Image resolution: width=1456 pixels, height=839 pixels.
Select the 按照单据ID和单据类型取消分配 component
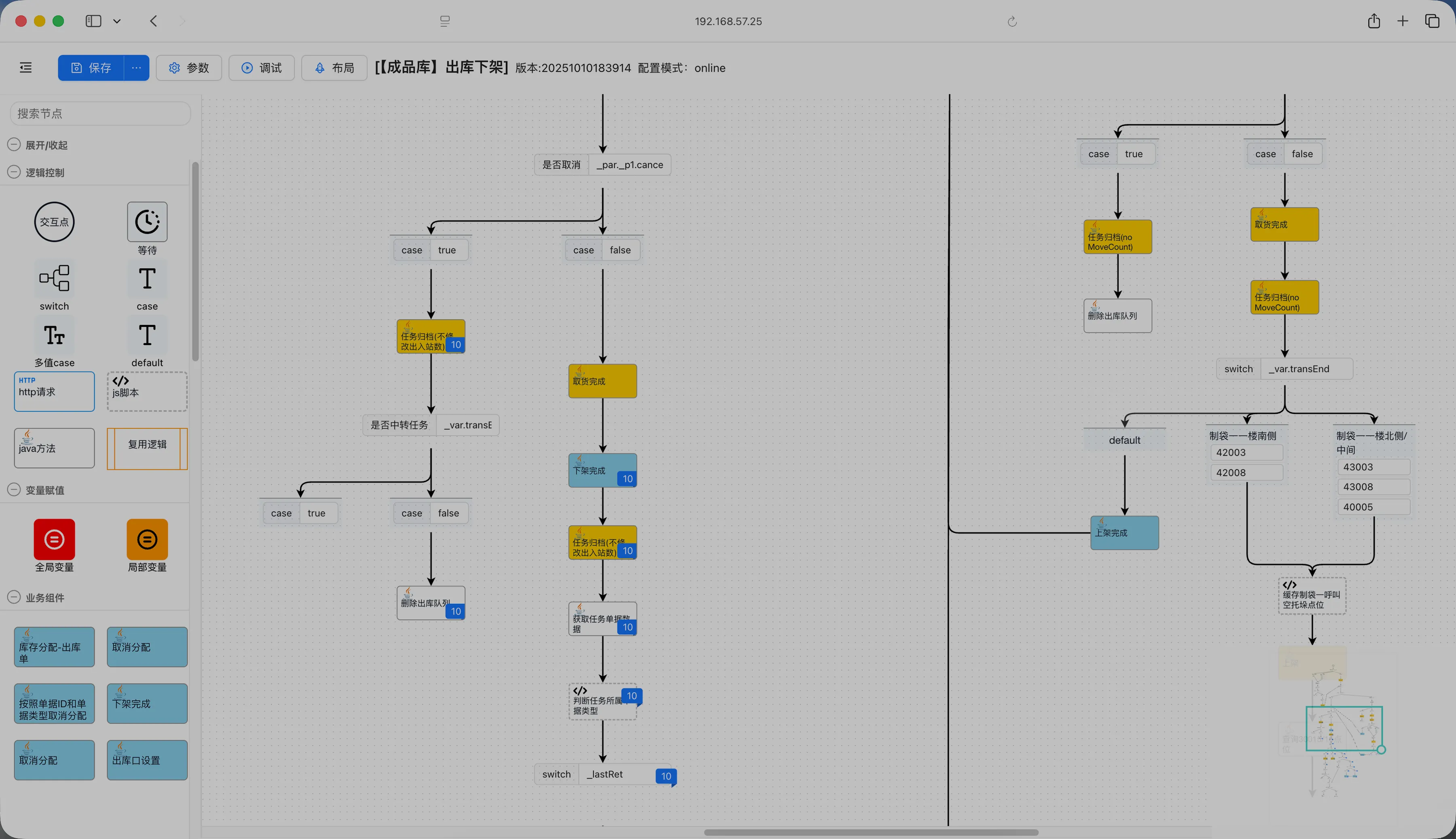pyautogui.click(x=54, y=703)
